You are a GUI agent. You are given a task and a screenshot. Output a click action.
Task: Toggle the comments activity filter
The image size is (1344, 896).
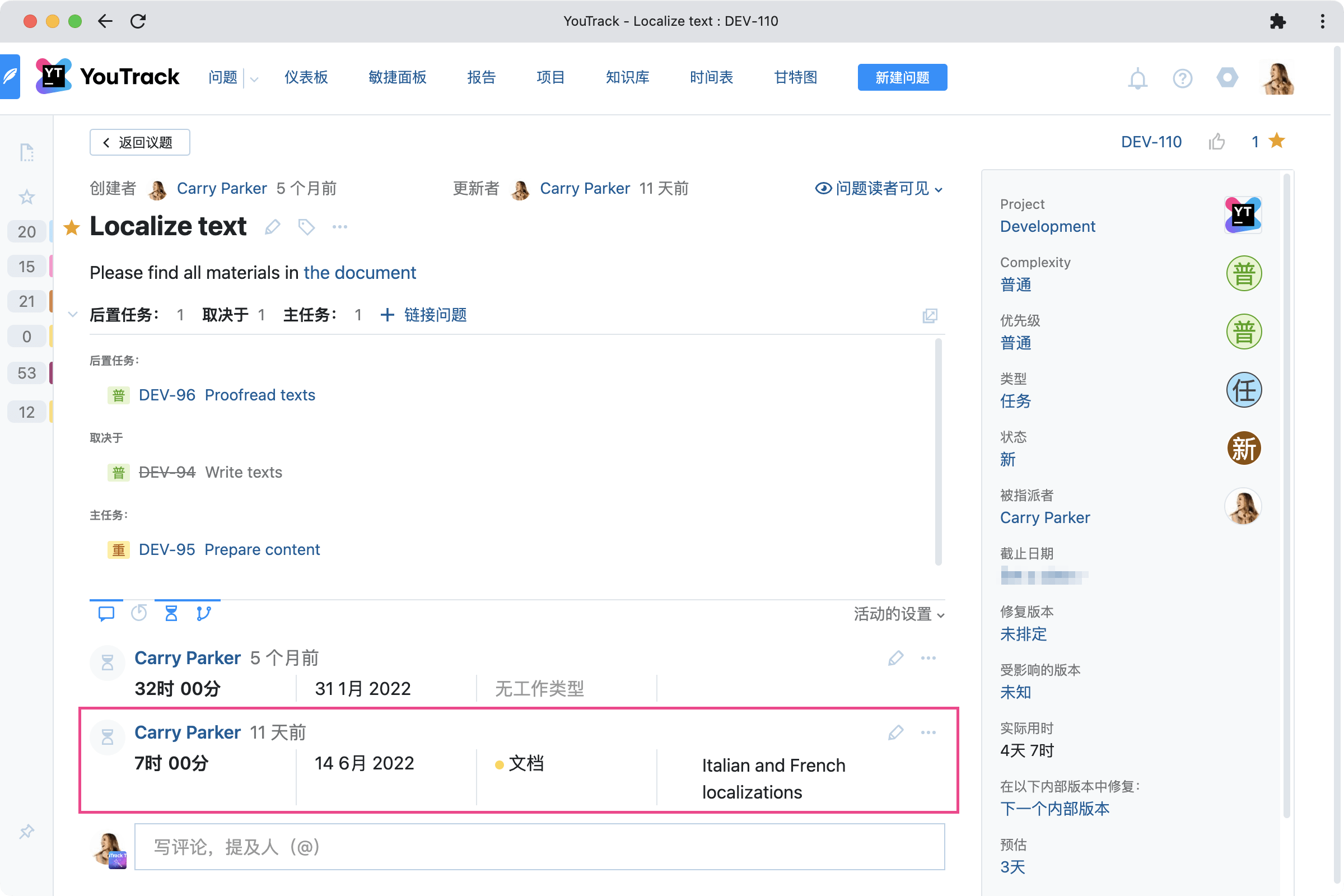pyautogui.click(x=106, y=614)
